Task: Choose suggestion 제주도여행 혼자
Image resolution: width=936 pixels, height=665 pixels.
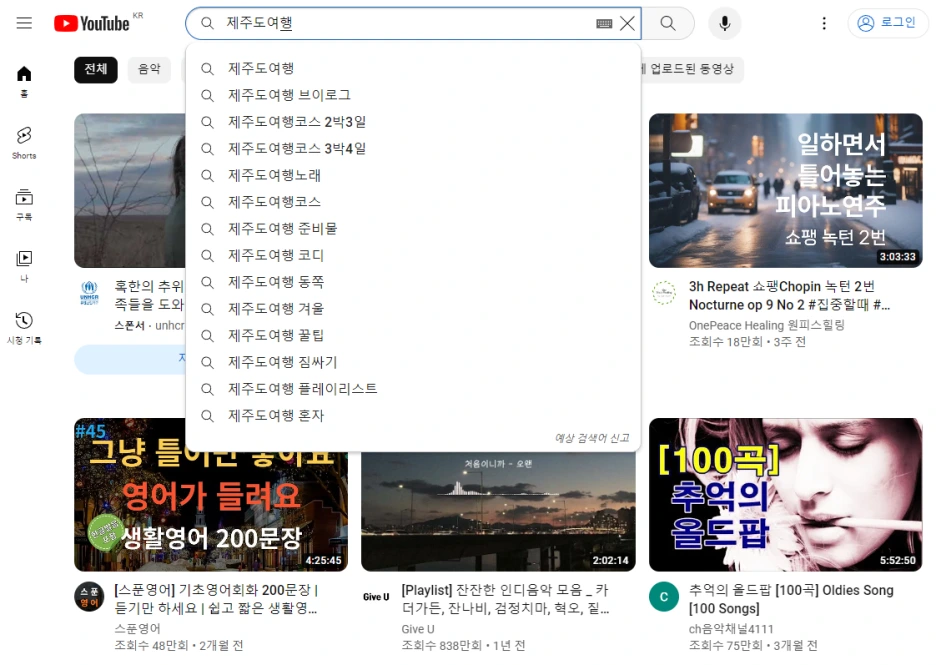Action: [413, 415]
